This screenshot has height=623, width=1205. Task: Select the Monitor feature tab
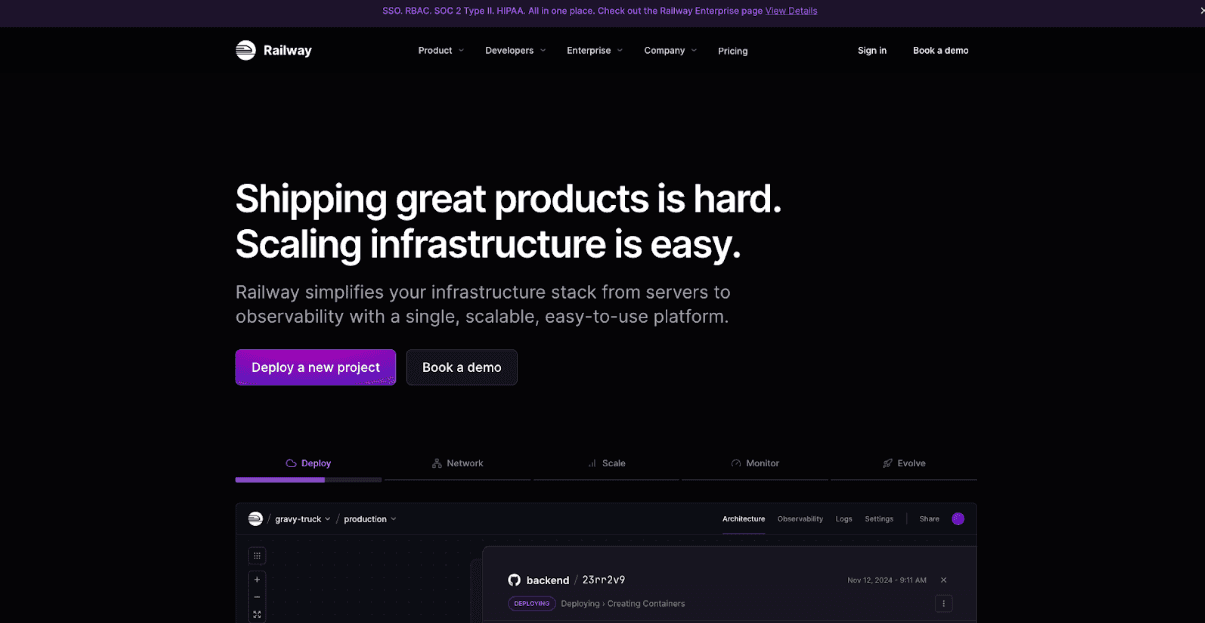[755, 463]
